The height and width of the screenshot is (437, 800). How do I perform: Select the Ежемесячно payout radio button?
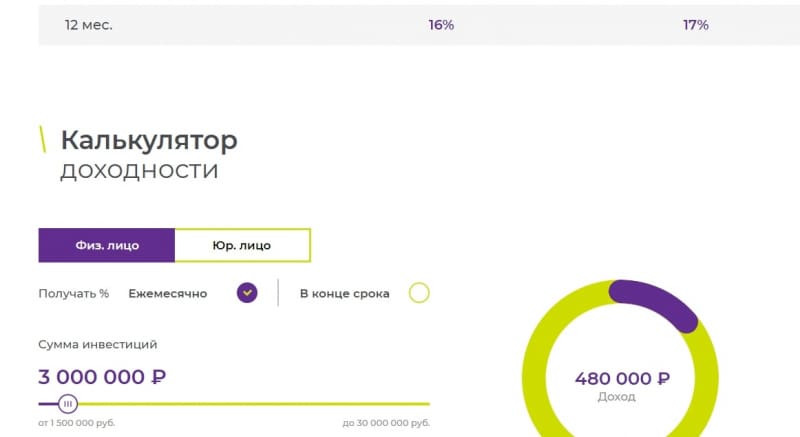coord(247,293)
